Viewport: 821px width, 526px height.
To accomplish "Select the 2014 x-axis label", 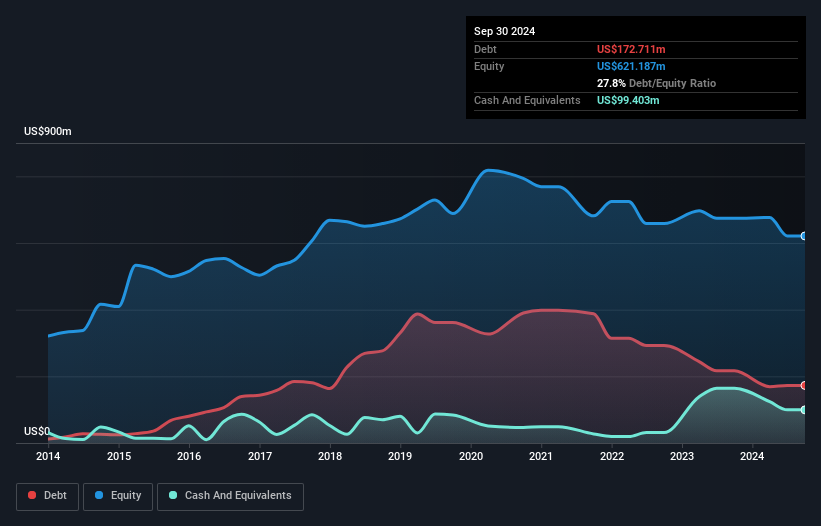I will click(x=48, y=456).
